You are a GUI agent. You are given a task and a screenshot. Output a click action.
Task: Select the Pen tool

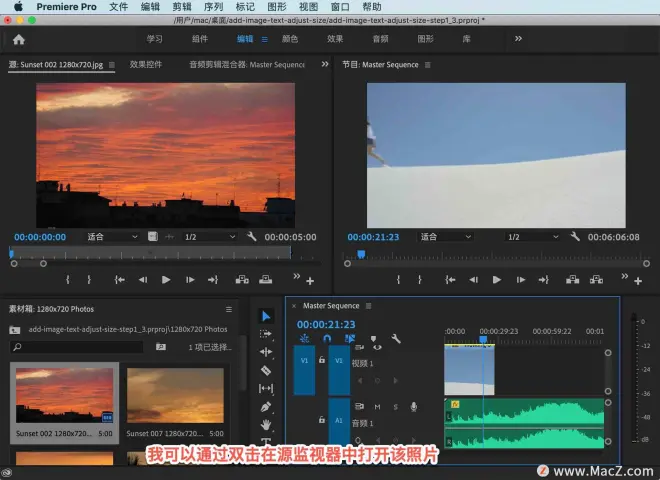pyautogui.click(x=266, y=407)
